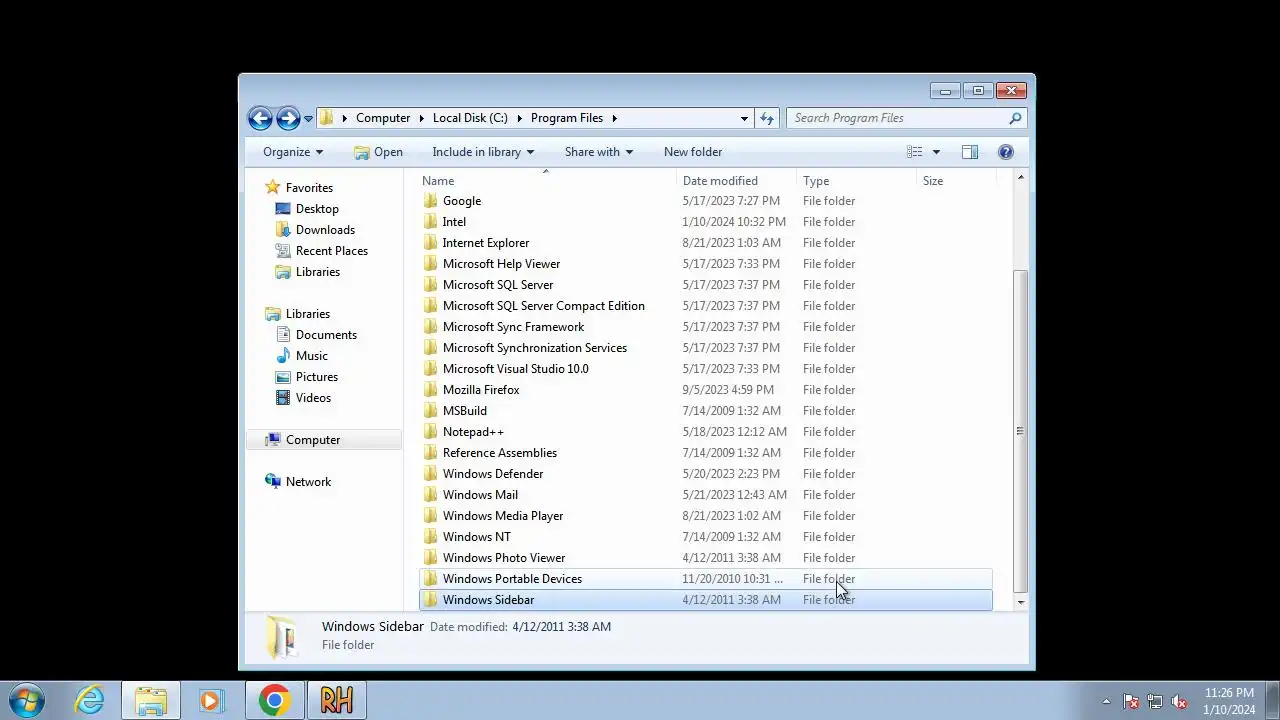Open the address bar history dropdown

tap(744, 118)
